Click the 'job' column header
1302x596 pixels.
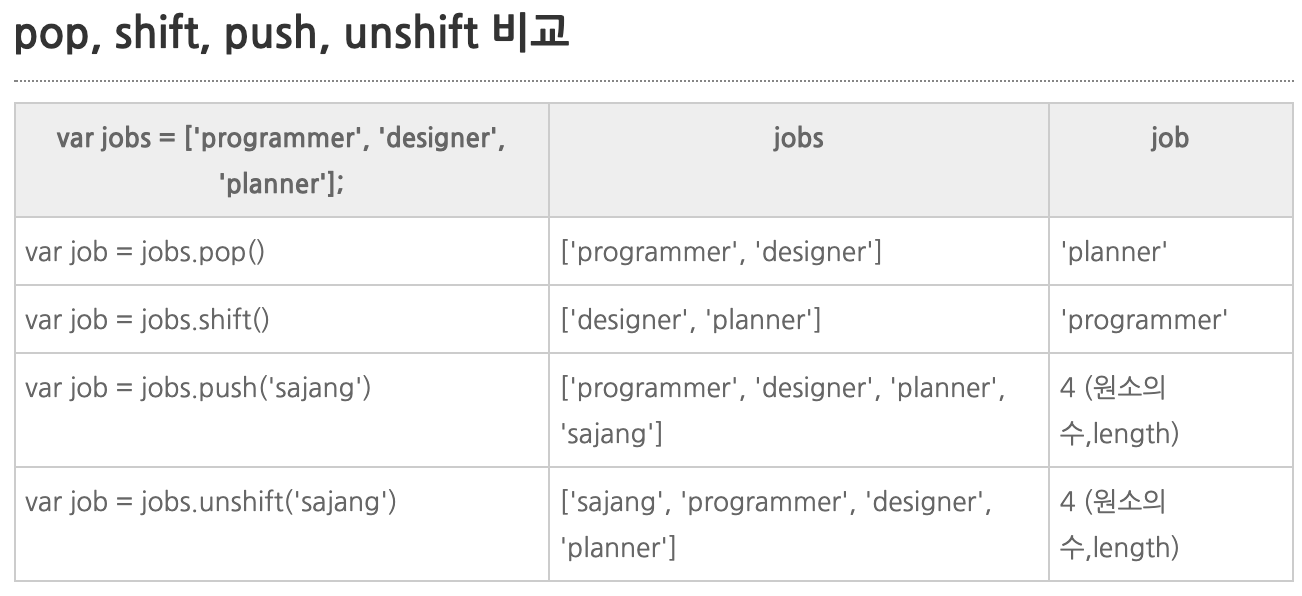coord(1170,160)
